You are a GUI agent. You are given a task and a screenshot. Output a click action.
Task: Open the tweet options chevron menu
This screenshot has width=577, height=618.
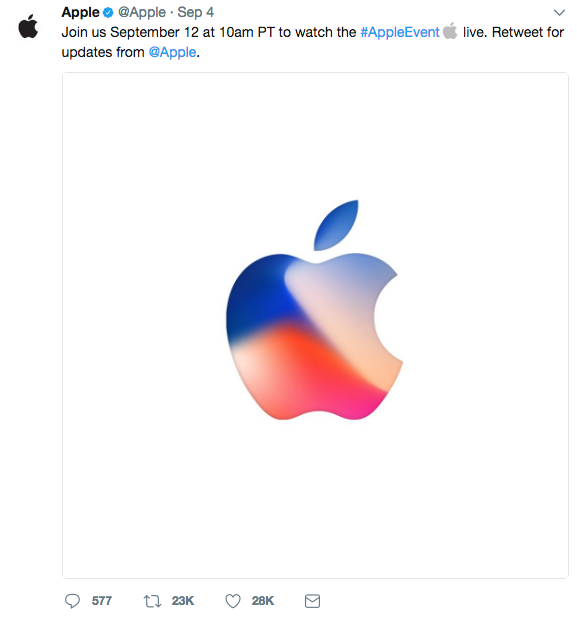(x=559, y=13)
